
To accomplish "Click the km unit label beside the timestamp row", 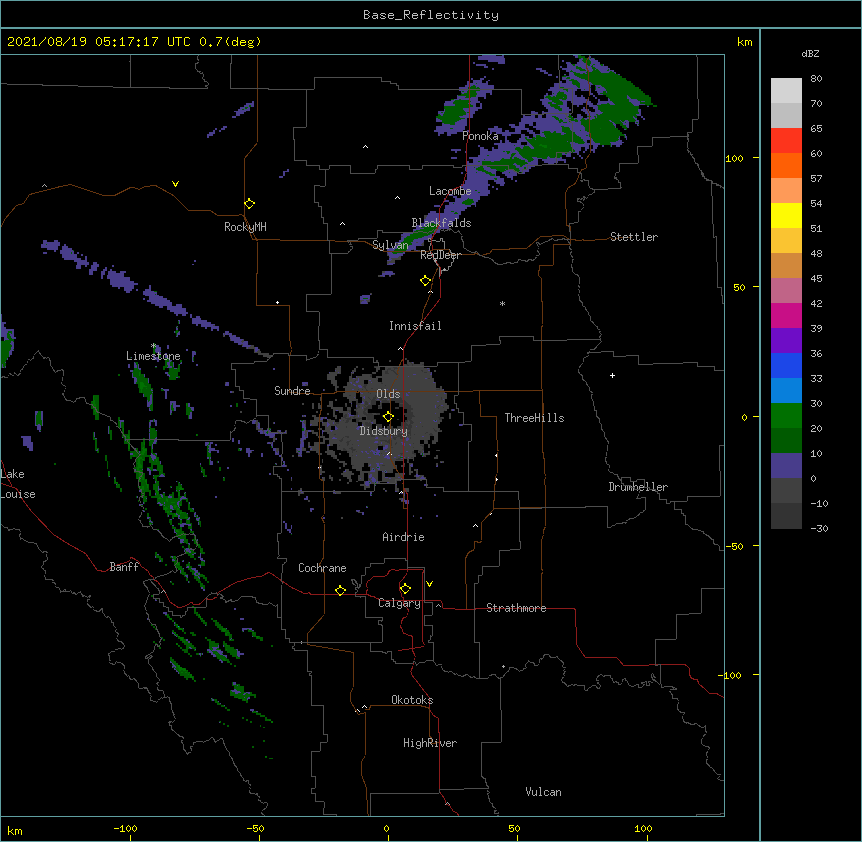I will tap(744, 42).
